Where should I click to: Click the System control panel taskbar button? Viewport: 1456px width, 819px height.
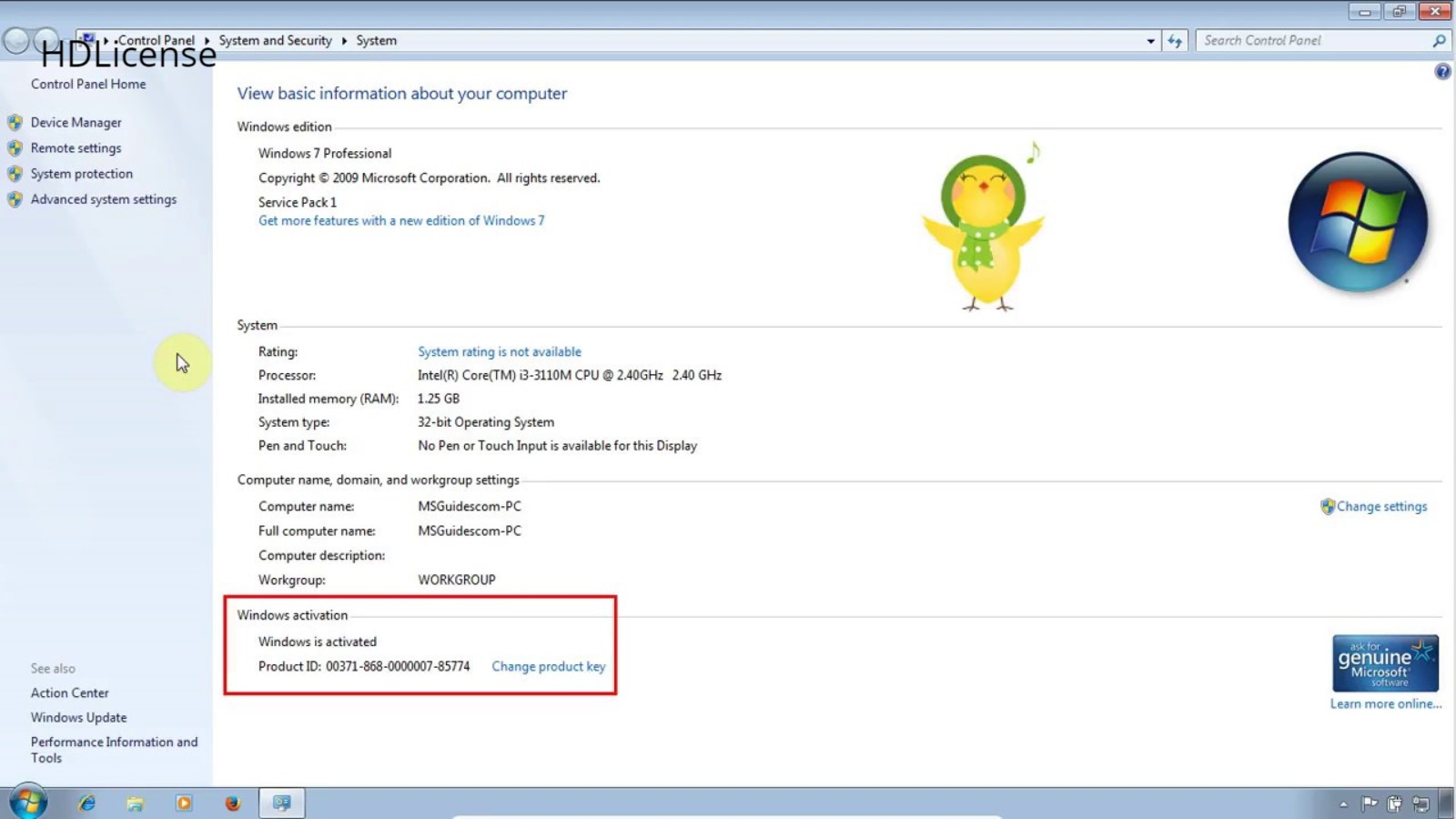pos(282,803)
